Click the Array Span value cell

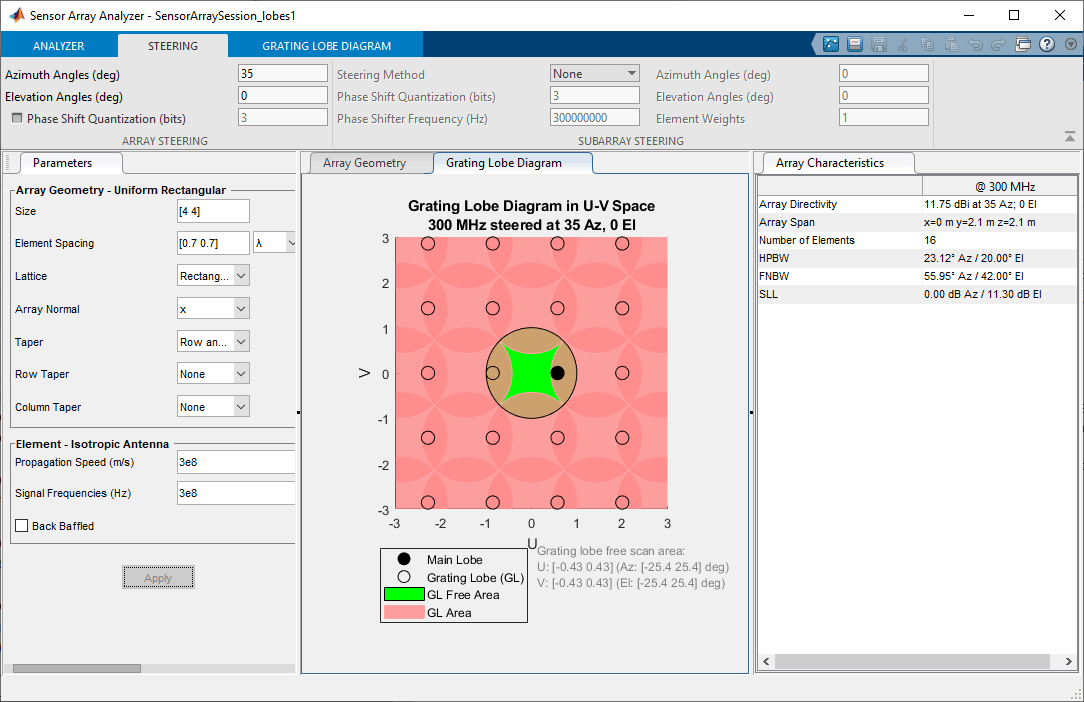click(999, 222)
